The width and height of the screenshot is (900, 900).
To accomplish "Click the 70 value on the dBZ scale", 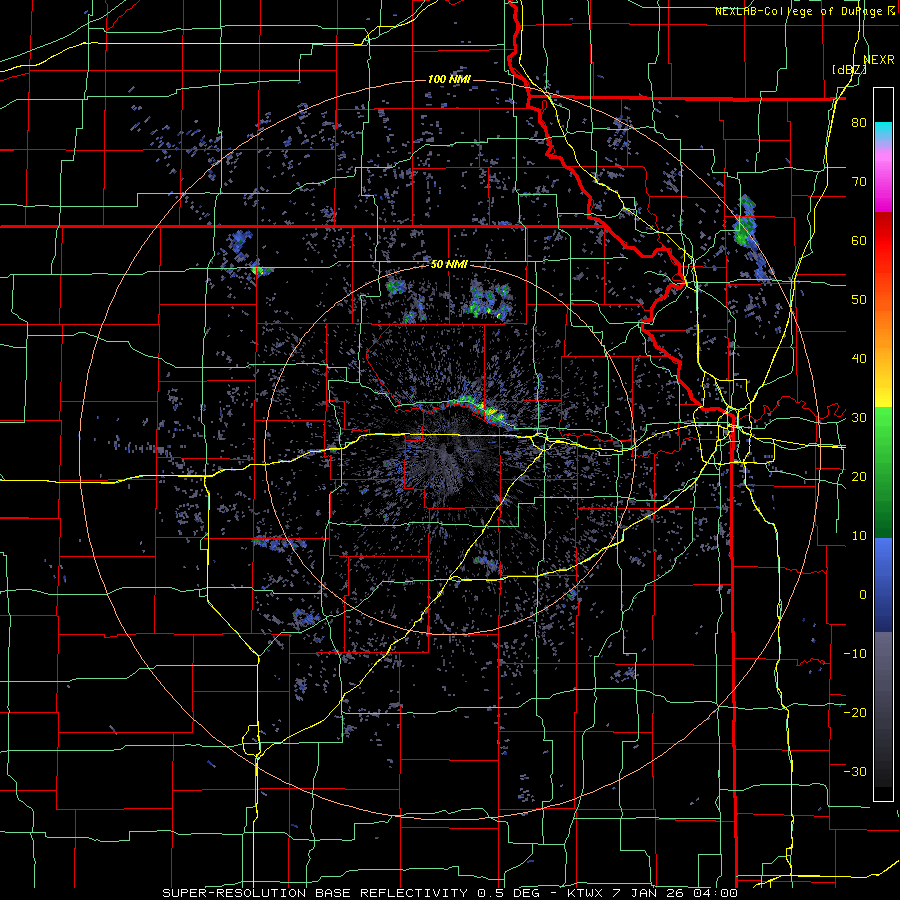I will pyautogui.click(x=859, y=182).
